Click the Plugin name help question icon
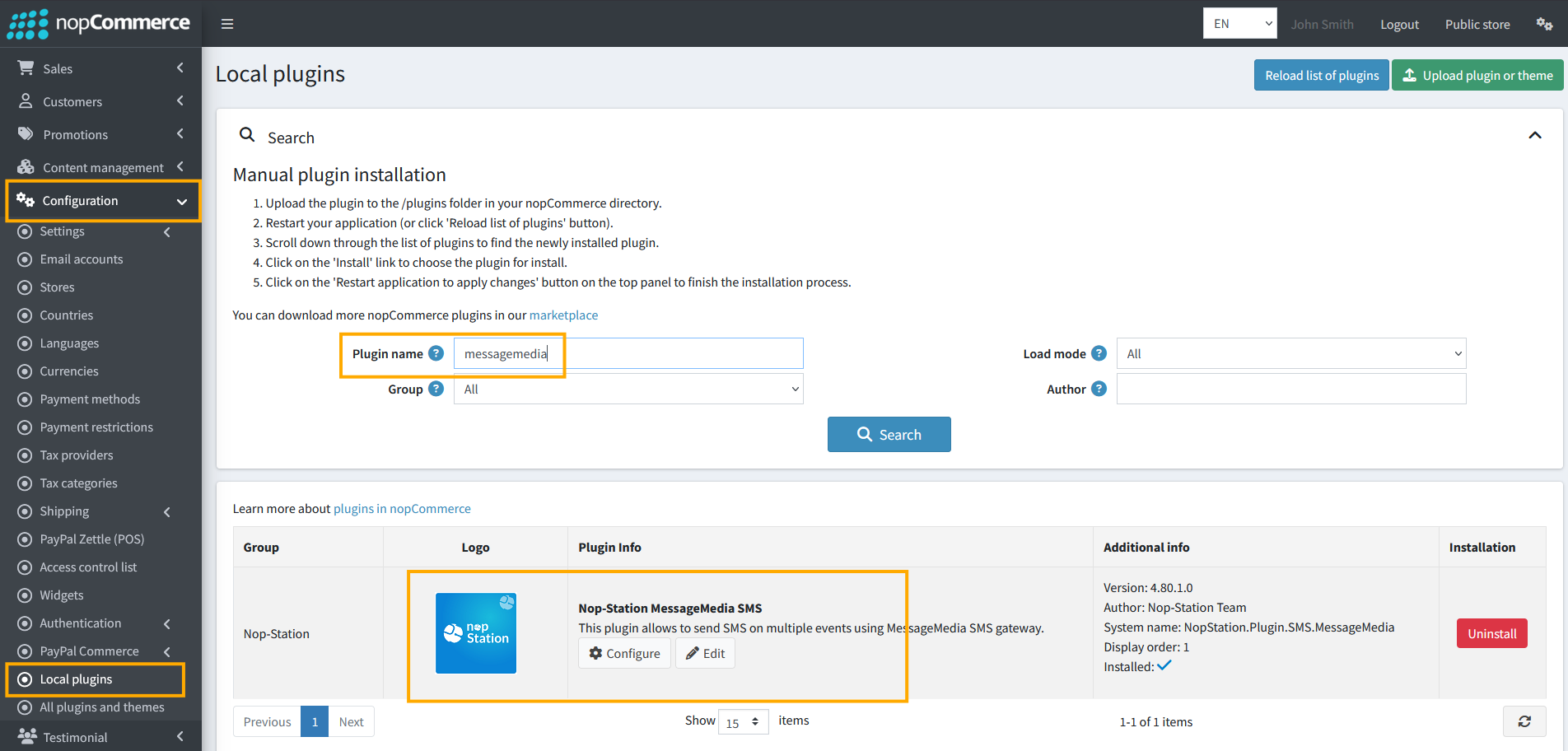1568x751 pixels. click(436, 353)
